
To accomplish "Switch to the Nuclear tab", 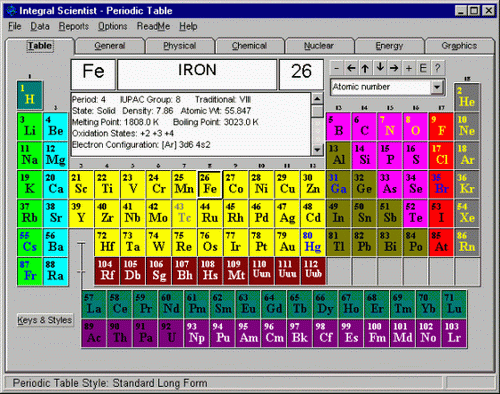I will (x=319, y=46).
